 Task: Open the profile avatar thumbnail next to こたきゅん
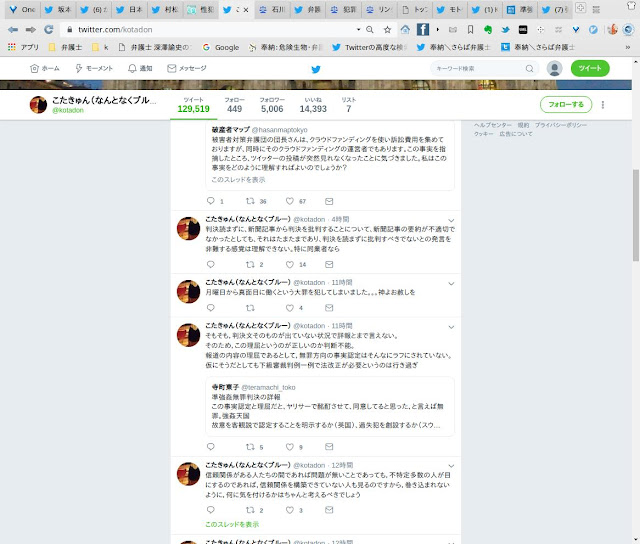[38, 105]
